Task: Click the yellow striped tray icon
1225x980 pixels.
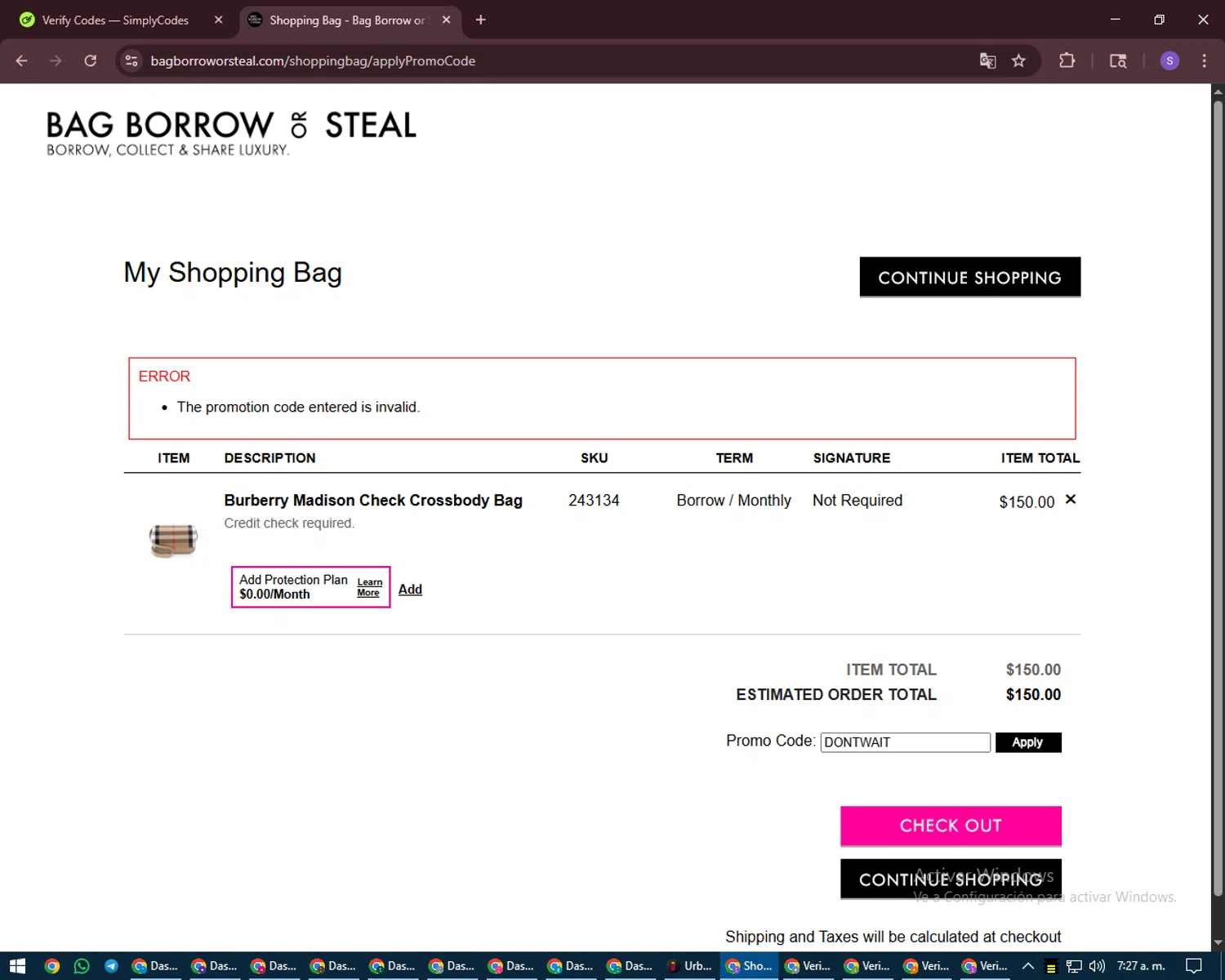Action: pyautogui.click(x=1051, y=967)
